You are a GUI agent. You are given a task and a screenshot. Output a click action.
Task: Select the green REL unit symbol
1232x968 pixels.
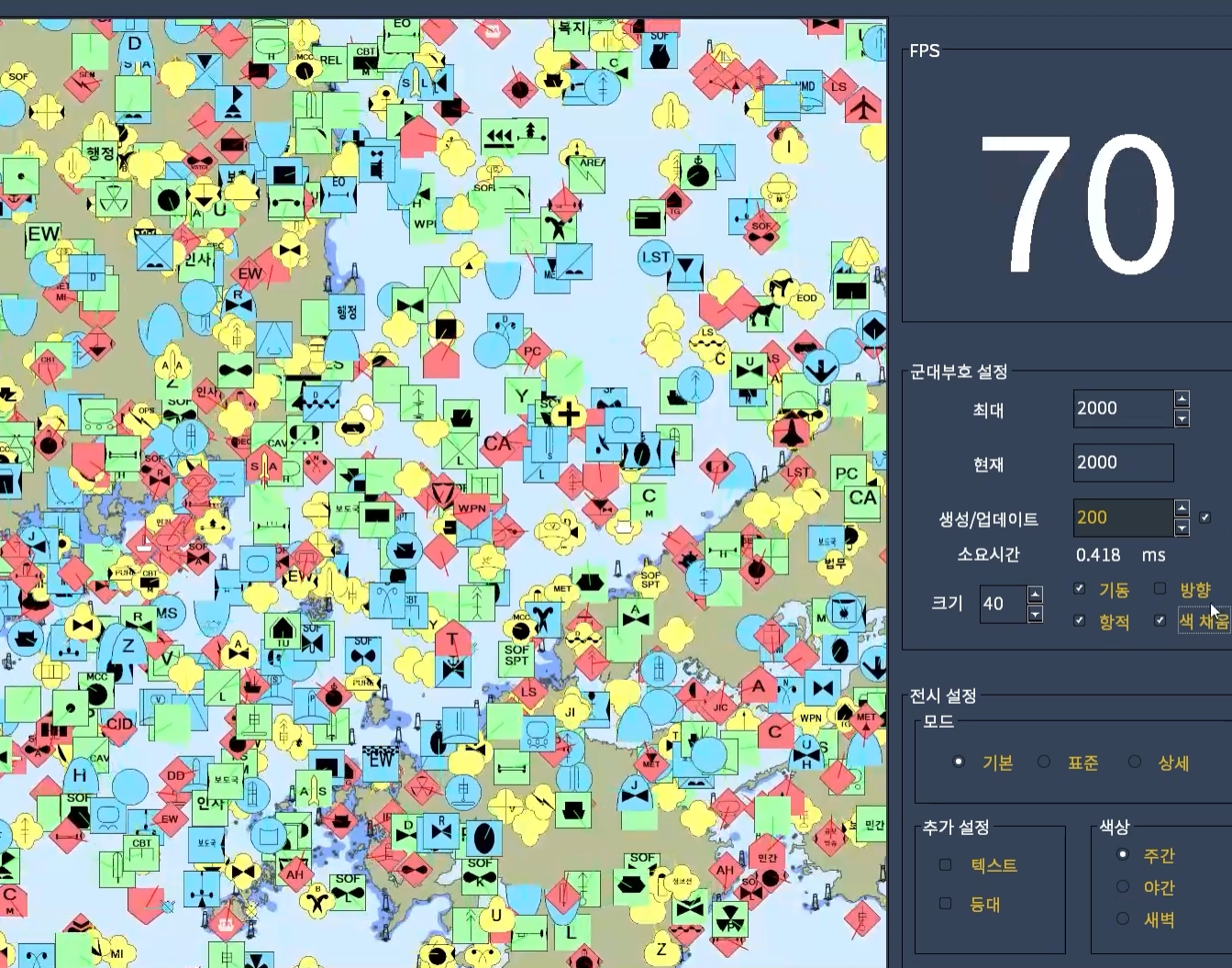click(330, 61)
